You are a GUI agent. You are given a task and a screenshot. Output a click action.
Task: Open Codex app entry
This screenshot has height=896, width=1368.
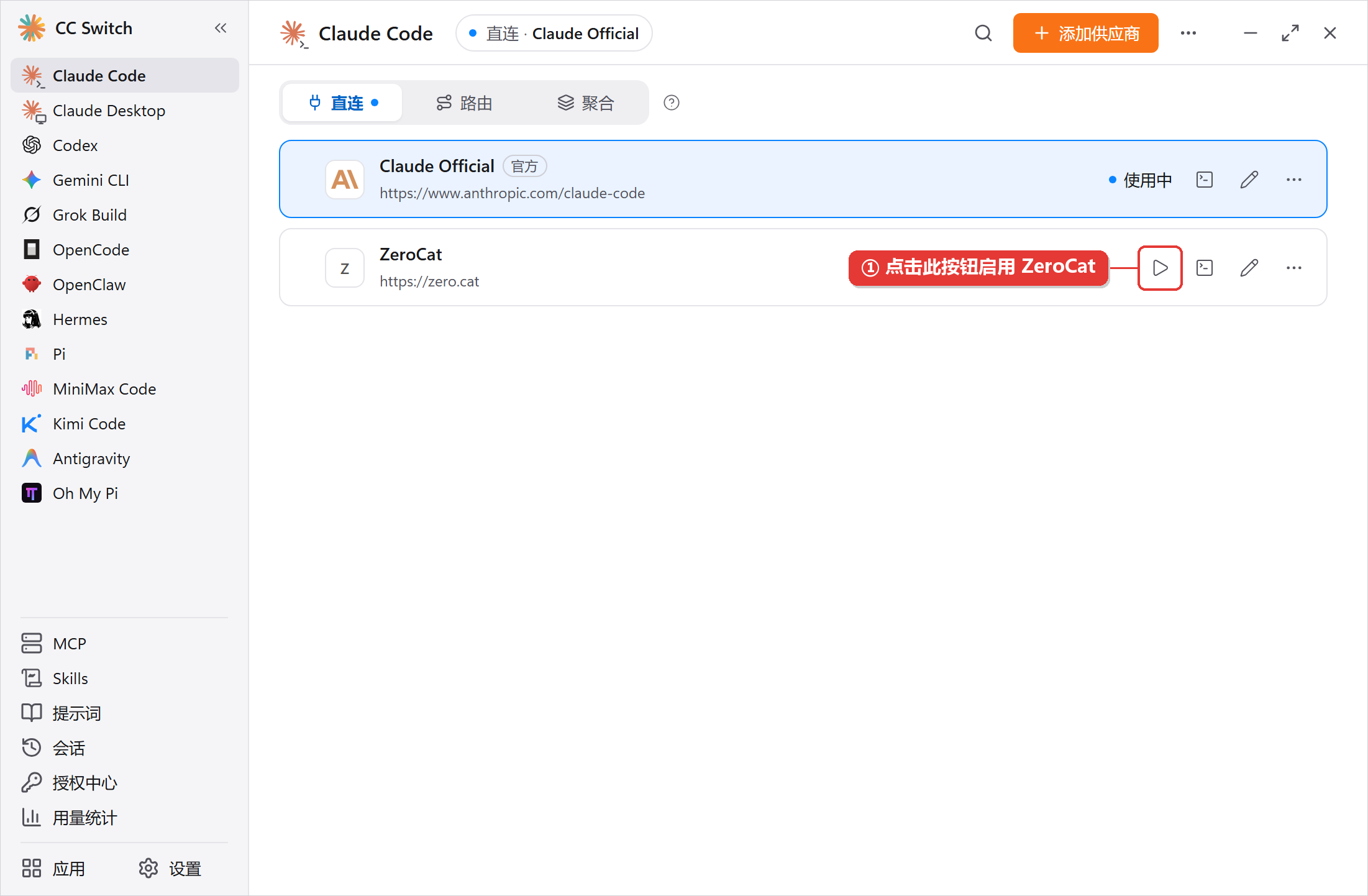tap(125, 145)
